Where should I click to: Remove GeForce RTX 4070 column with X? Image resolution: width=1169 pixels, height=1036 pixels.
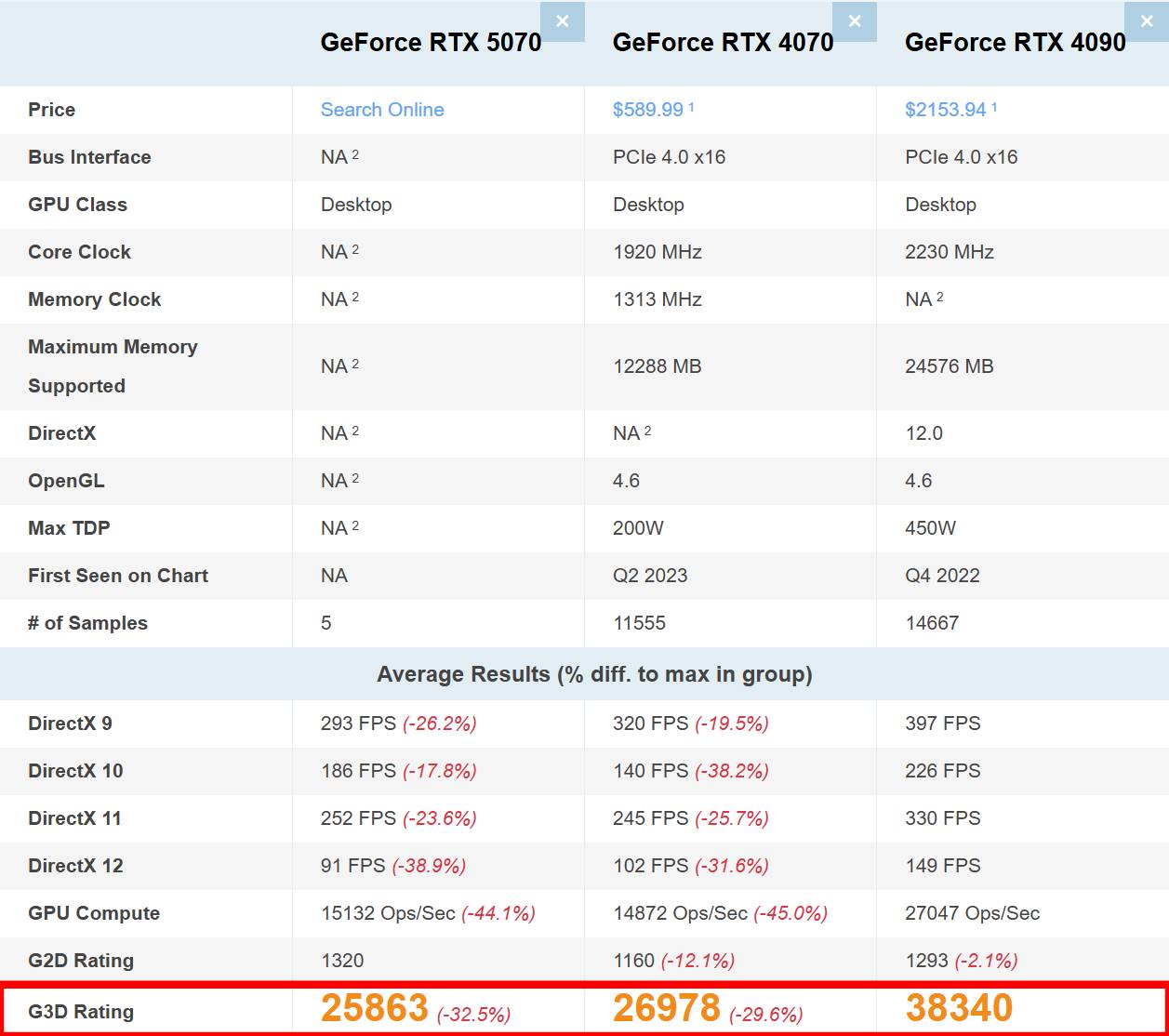pos(854,21)
